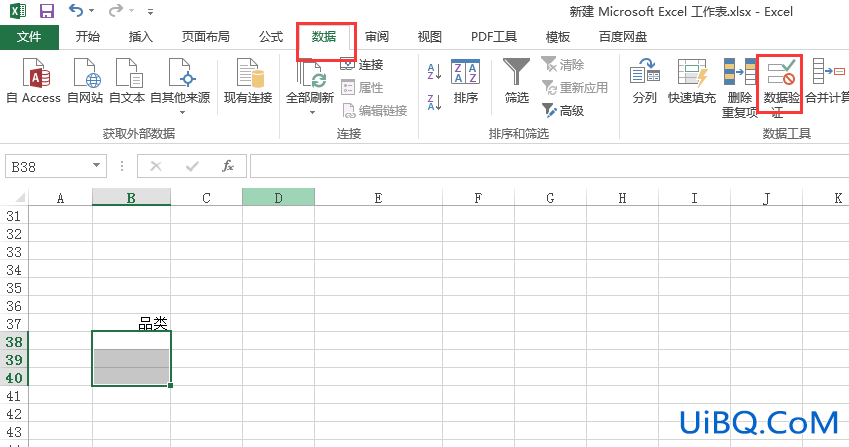Viewport: 849px width, 447px height.
Task: Select column A header
Action: coord(60,198)
